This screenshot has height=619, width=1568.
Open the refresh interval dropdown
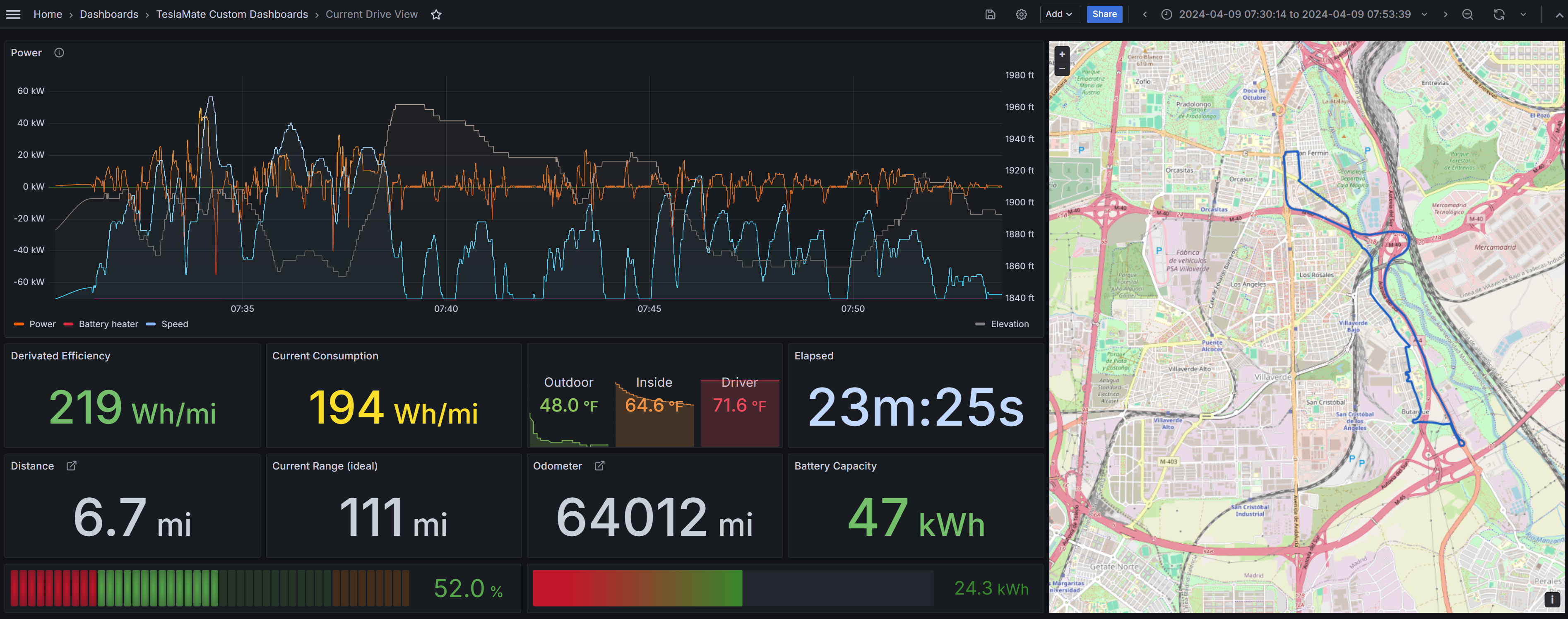(1523, 14)
